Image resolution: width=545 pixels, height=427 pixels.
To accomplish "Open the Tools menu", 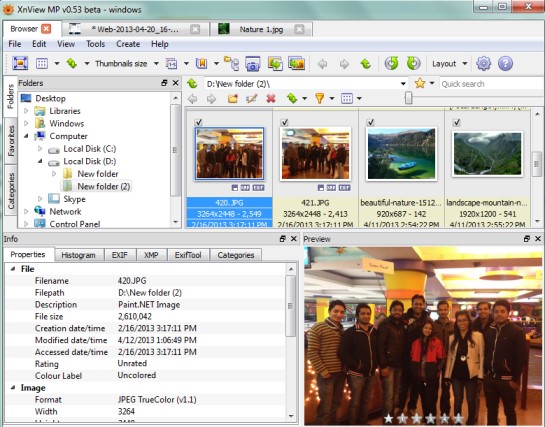I will click(x=95, y=44).
